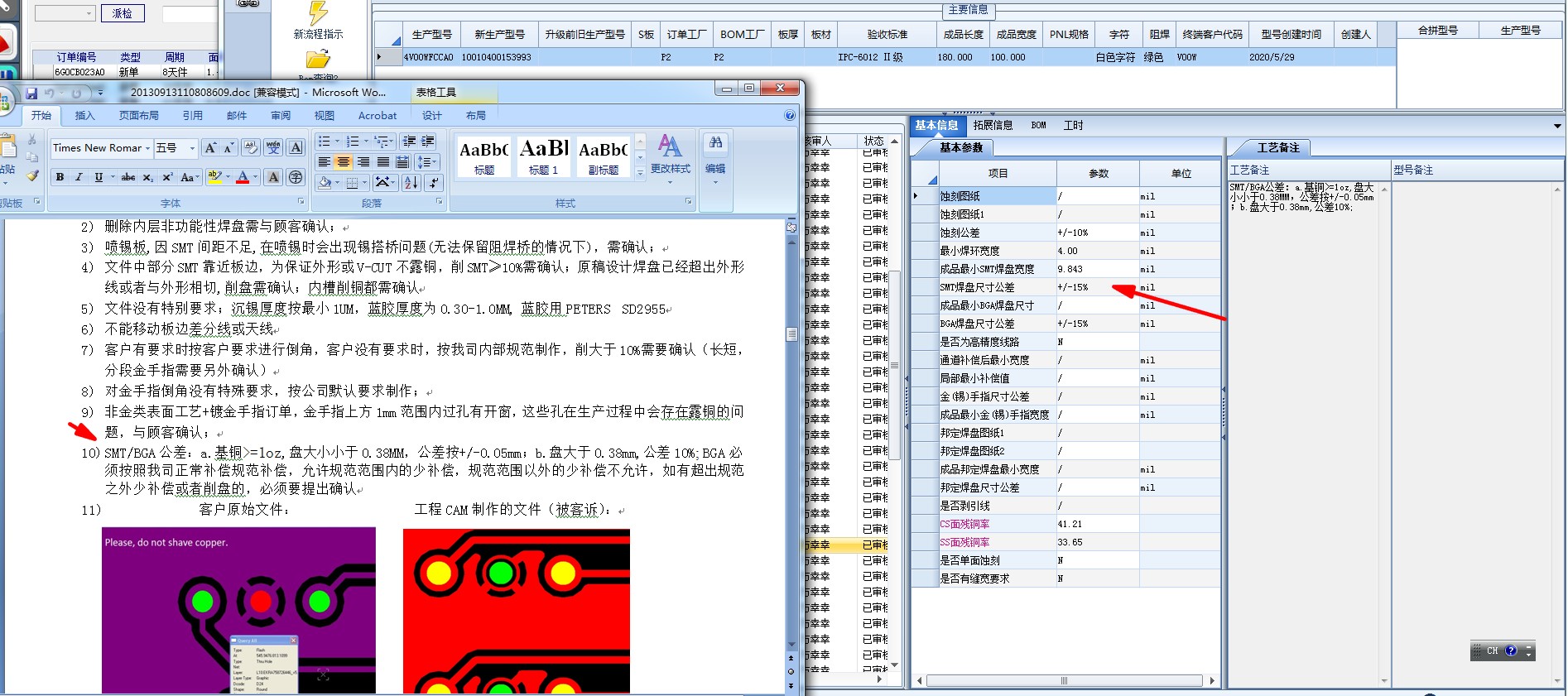Screen dimensions: 1568x696
Task: Open the 更改样式 change styles button
Action: pos(670,159)
